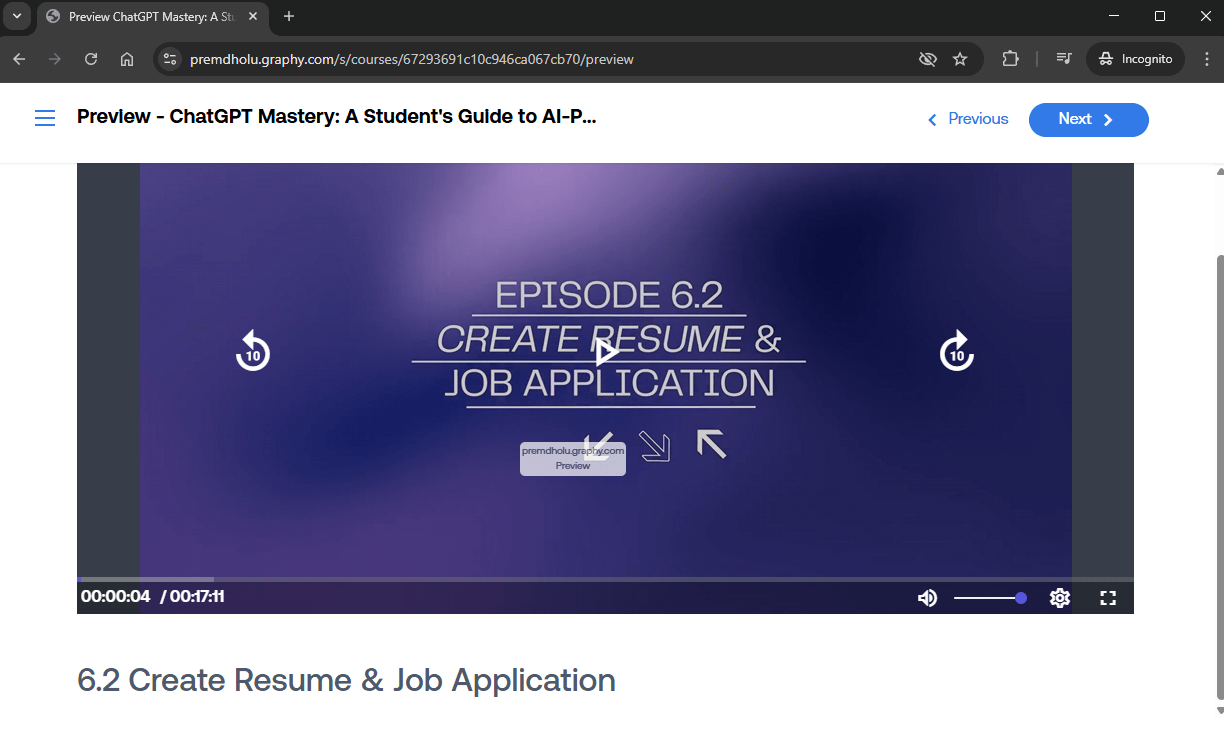Close the Preview ChatGPT Mastery tab
Image resolution: width=1224 pixels, height=730 pixels.
tap(253, 16)
